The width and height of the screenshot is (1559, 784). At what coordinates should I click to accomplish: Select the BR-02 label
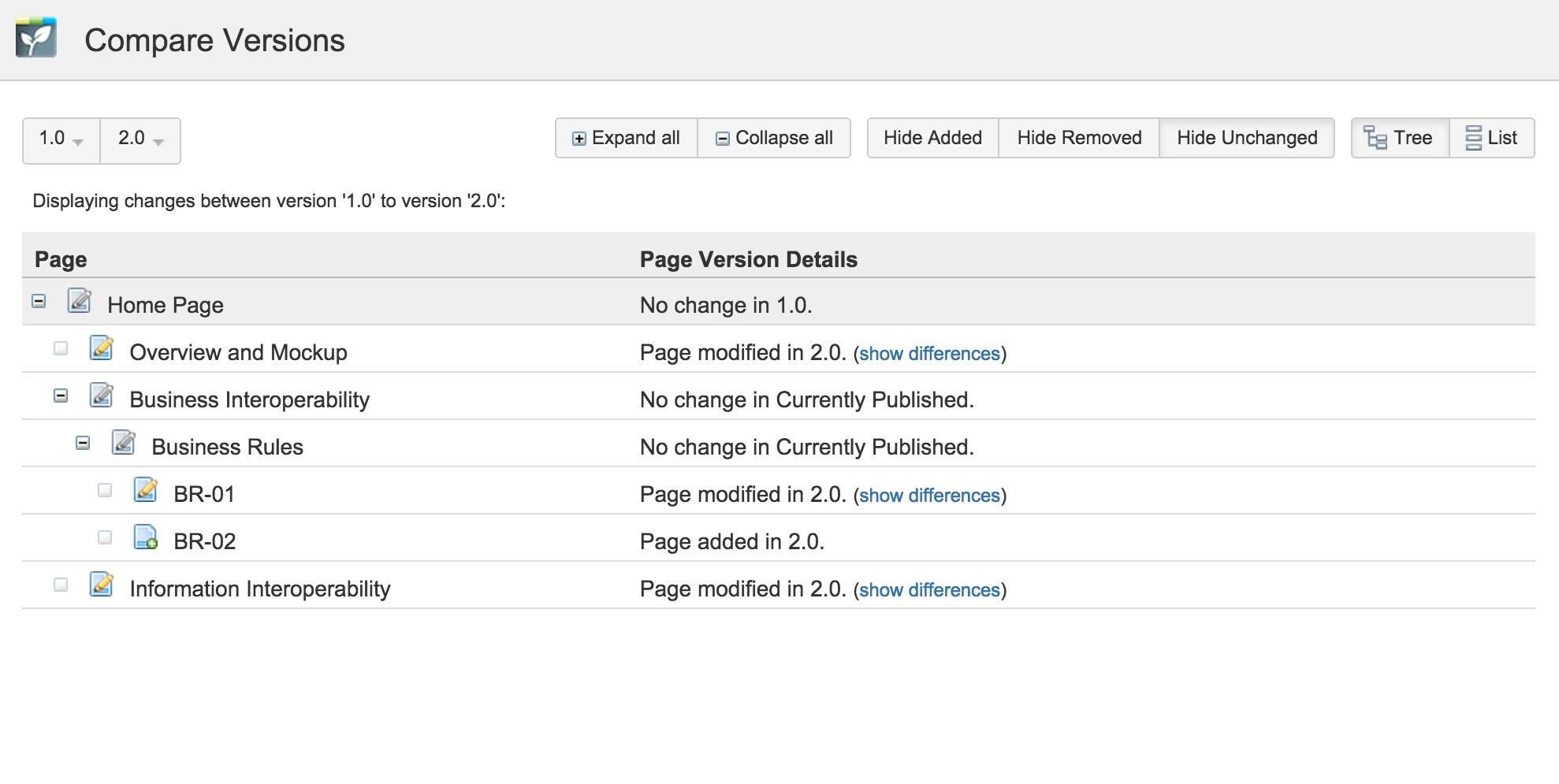[205, 541]
